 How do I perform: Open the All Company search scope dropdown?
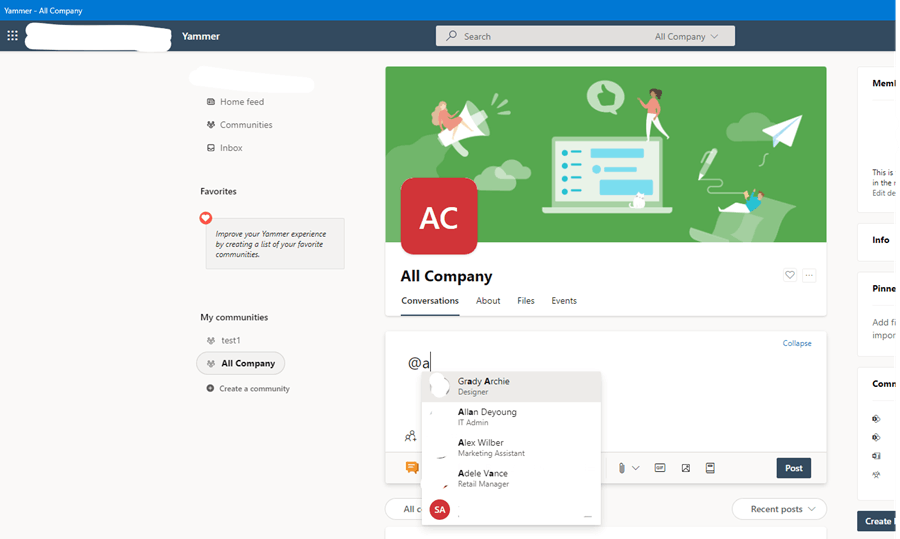686,36
